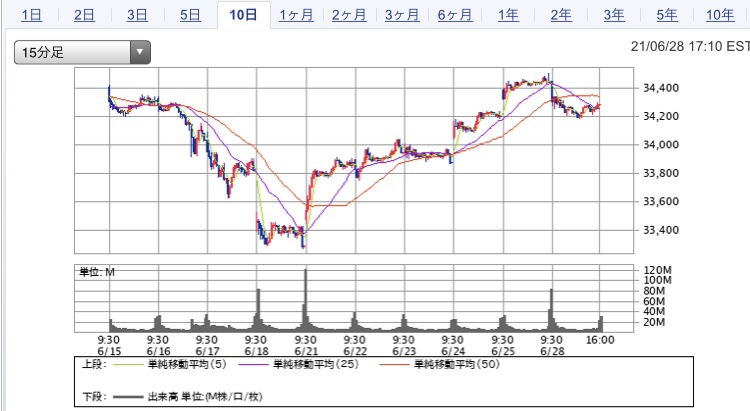This screenshot has height=411, width=750.
Task: Click the 単純移動平均(50) legend entry
Action: click(x=439, y=365)
